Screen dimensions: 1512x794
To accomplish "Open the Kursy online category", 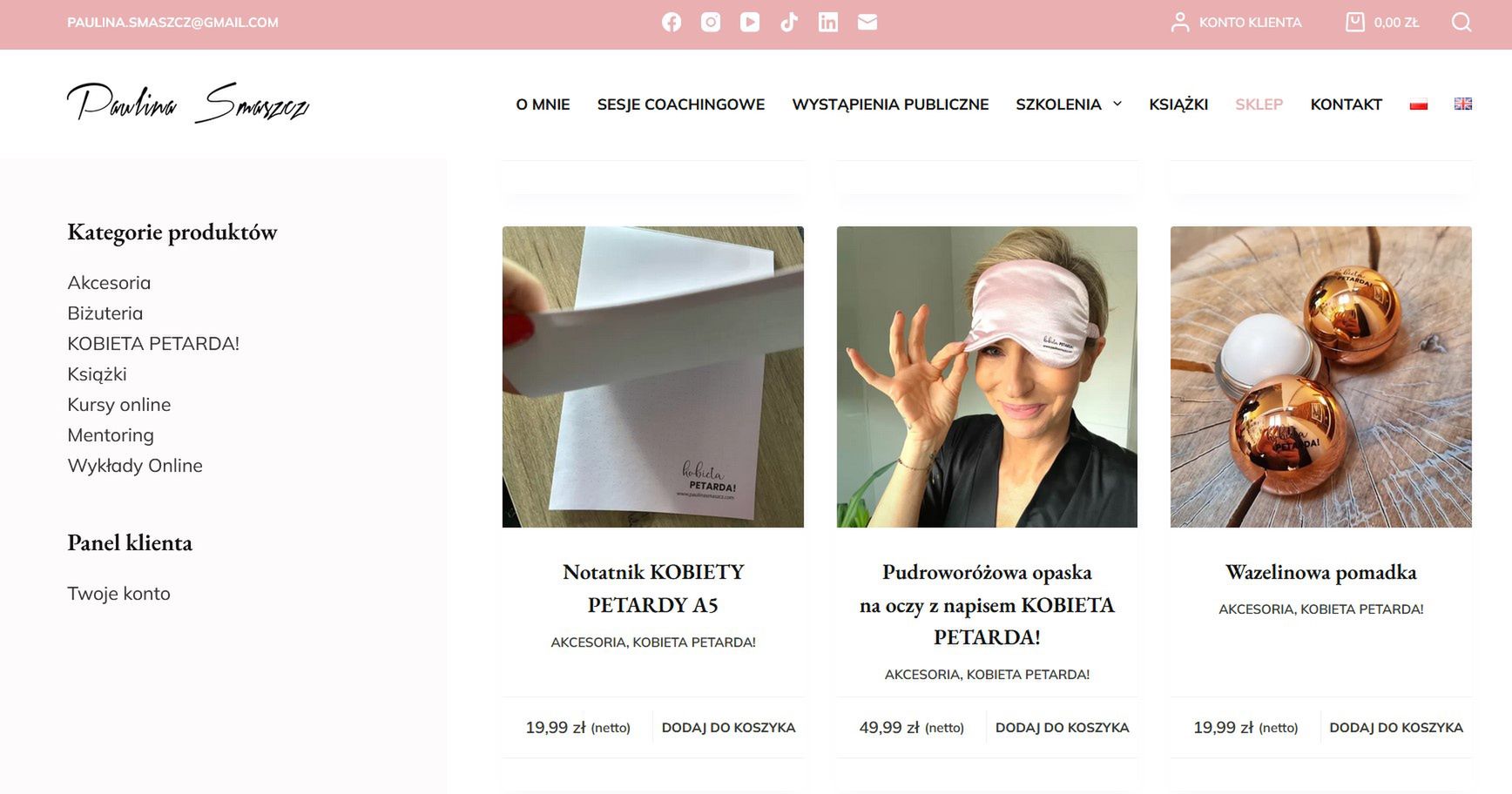I will 119,405.
